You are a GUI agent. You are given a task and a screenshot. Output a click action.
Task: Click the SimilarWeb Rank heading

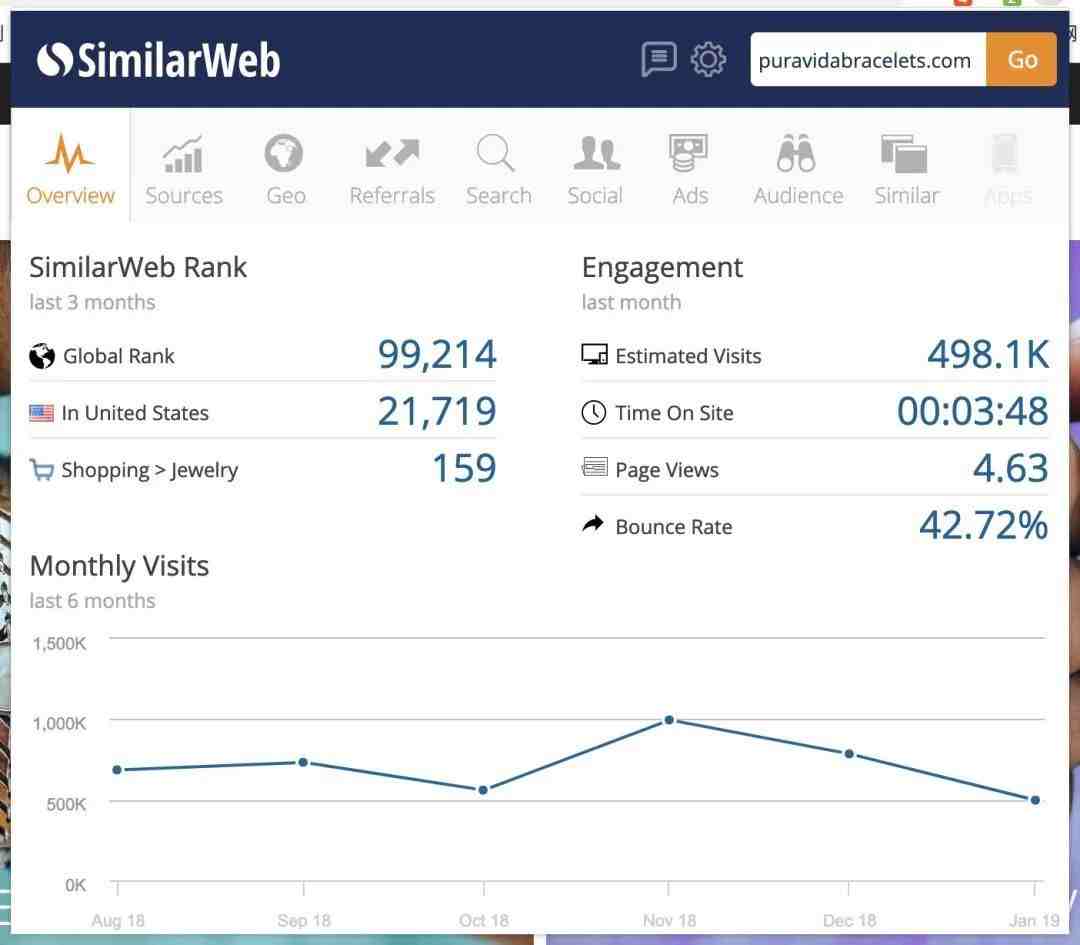point(138,267)
